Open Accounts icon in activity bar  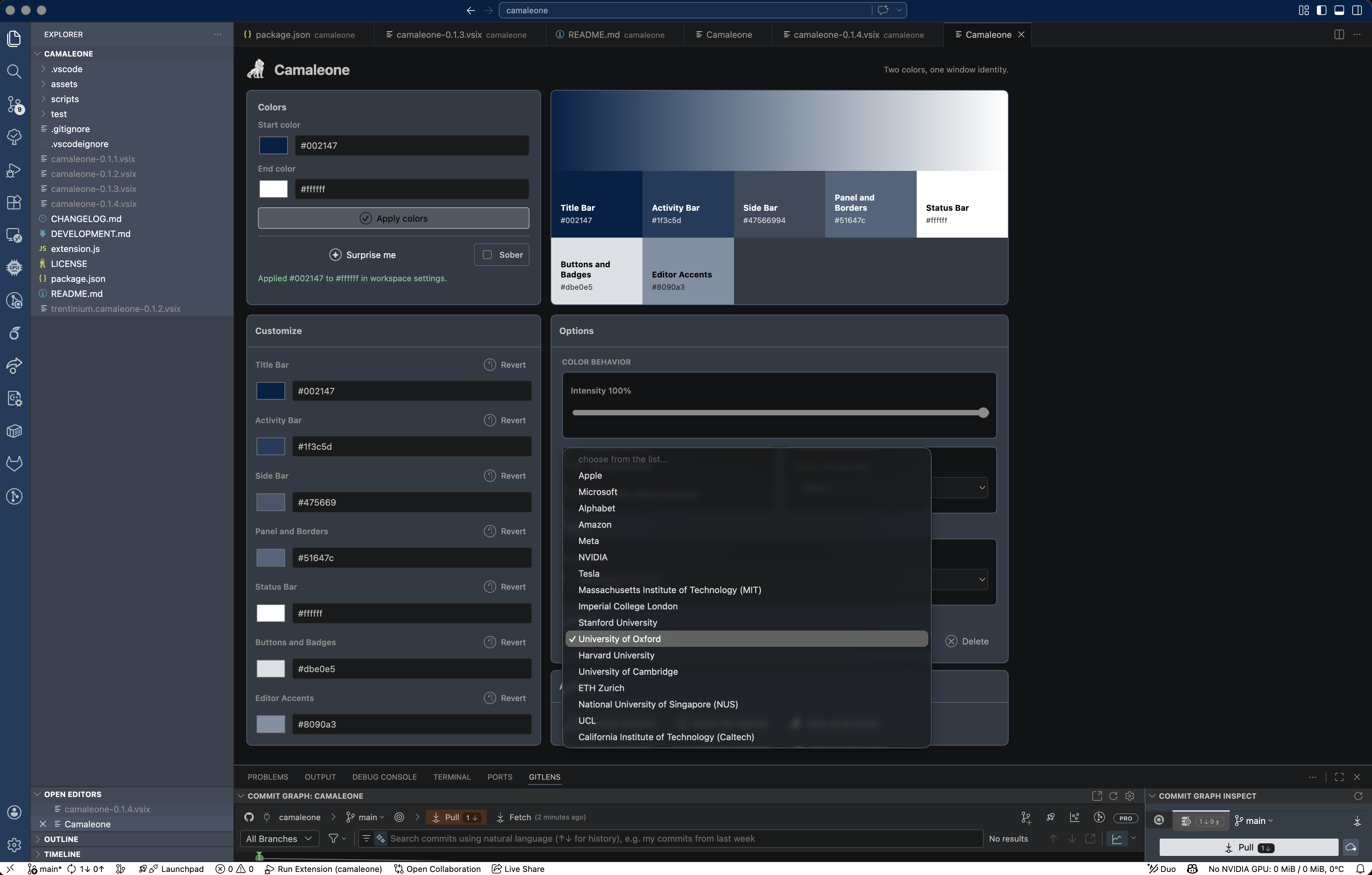pyautogui.click(x=14, y=812)
